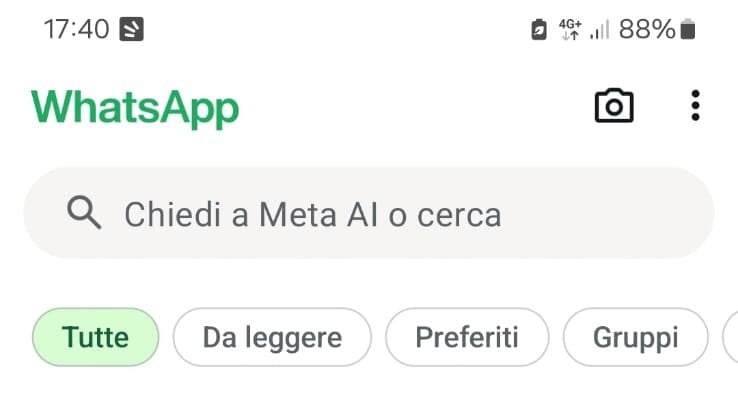Open the camera from WhatsApp header

[614, 106]
